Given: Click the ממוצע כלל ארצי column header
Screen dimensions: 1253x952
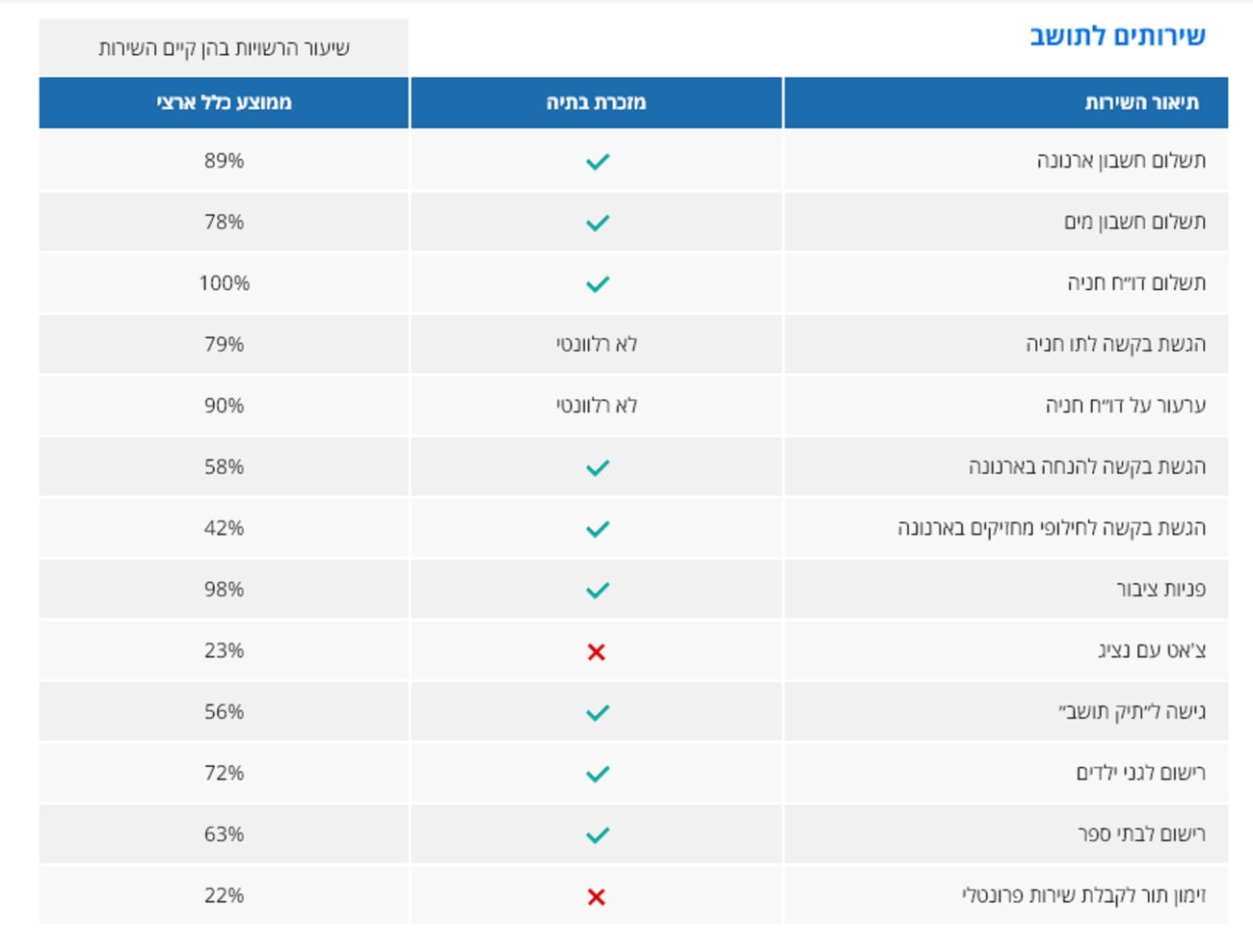Looking at the screenshot, I should click(224, 103).
